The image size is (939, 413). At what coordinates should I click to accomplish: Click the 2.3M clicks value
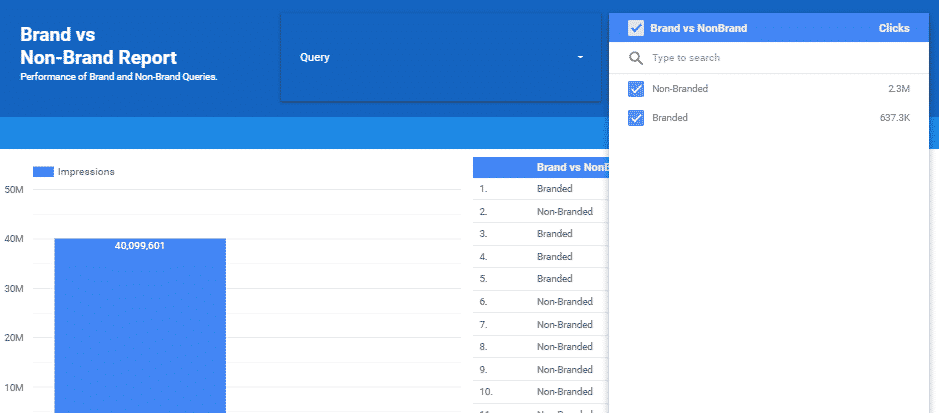(x=899, y=89)
